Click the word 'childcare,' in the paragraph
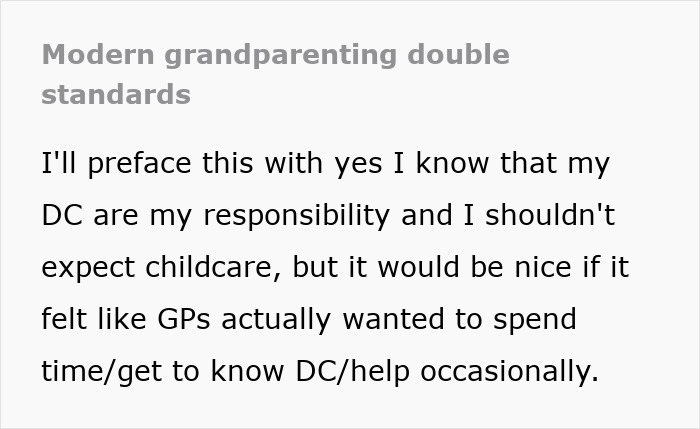Image resolution: width=700 pixels, height=429 pixels. click(213, 268)
